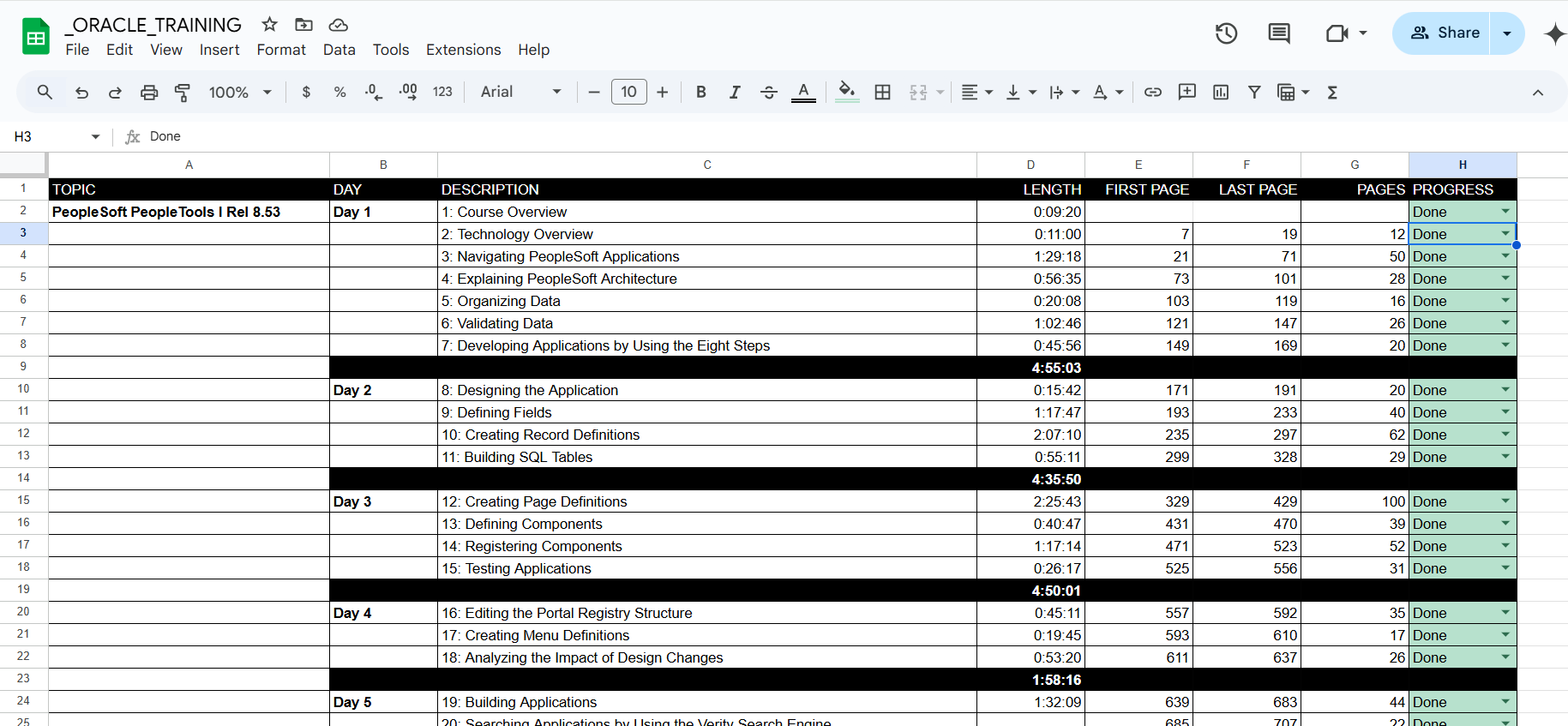
Task: Open filter views dropdown
Action: pyautogui.click(x=1293, y=92)
